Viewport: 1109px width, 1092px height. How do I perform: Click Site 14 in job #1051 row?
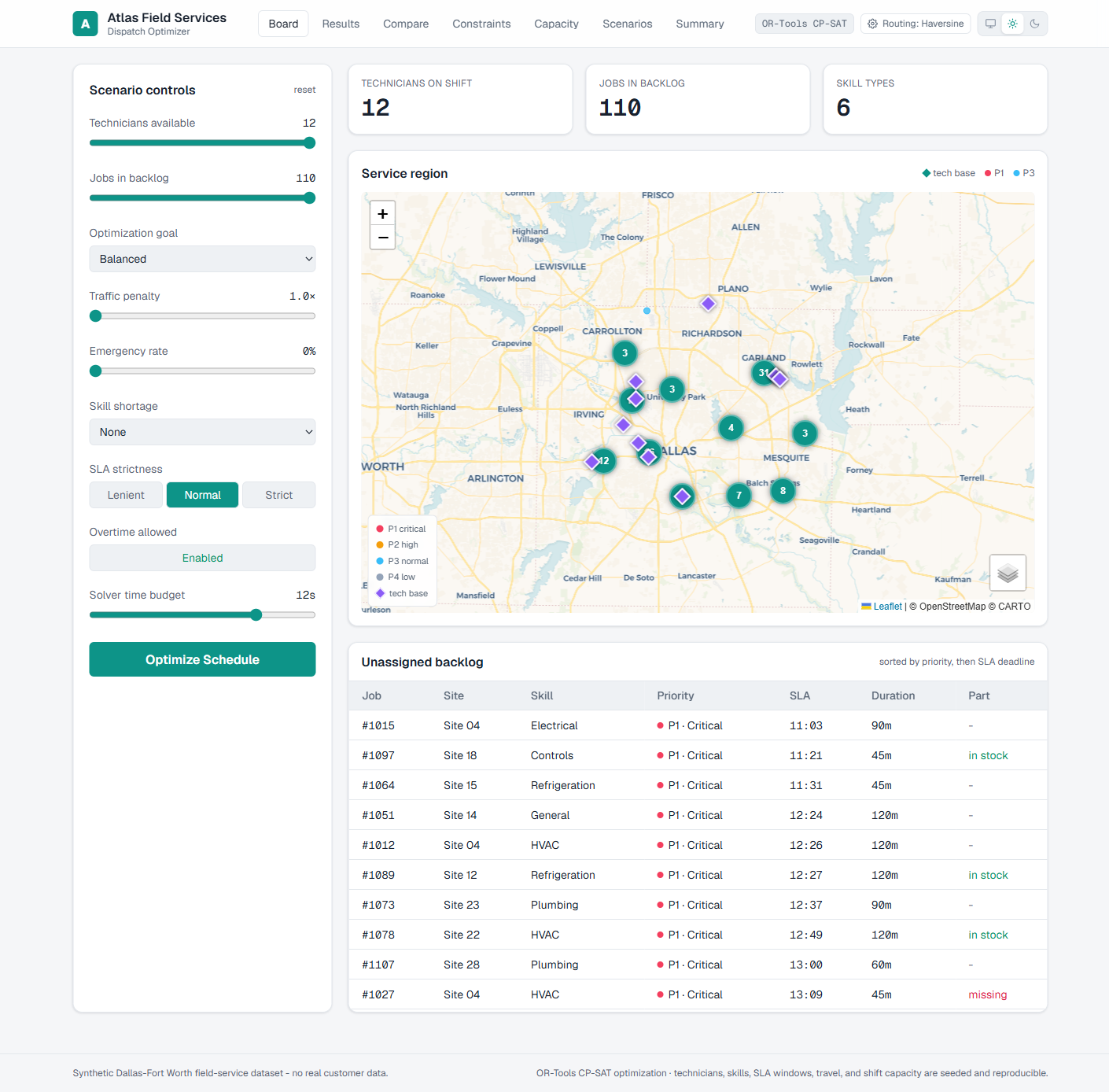tap(460, 815)
